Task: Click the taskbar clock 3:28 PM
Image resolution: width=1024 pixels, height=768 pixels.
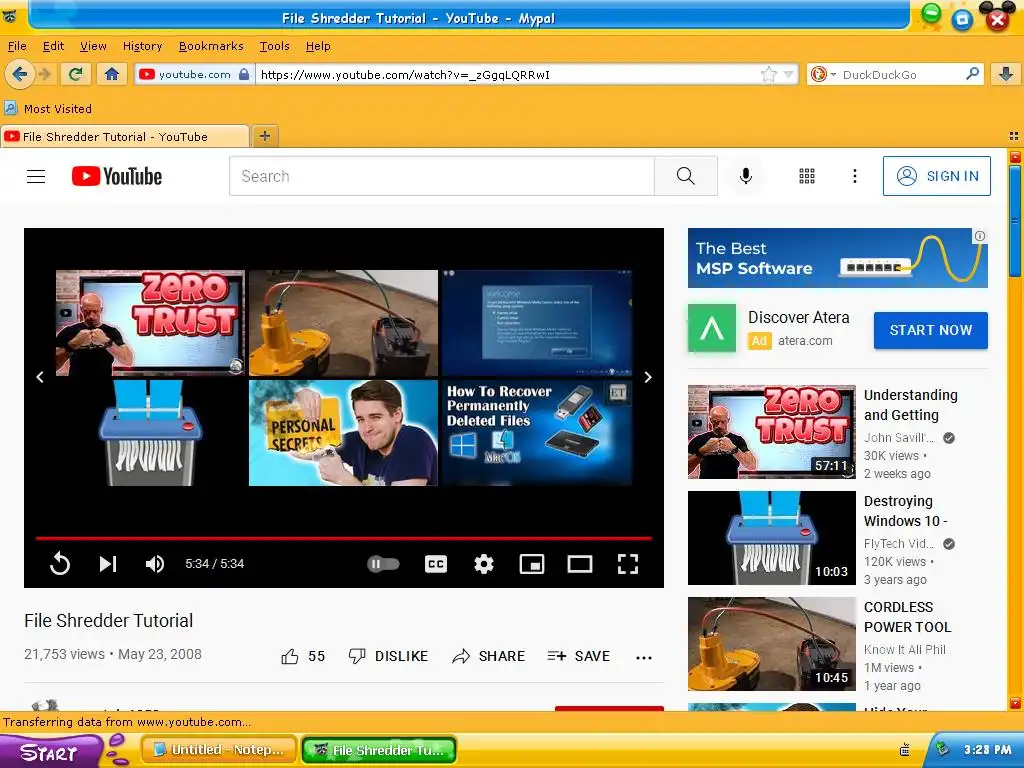Action: point(987,750)
